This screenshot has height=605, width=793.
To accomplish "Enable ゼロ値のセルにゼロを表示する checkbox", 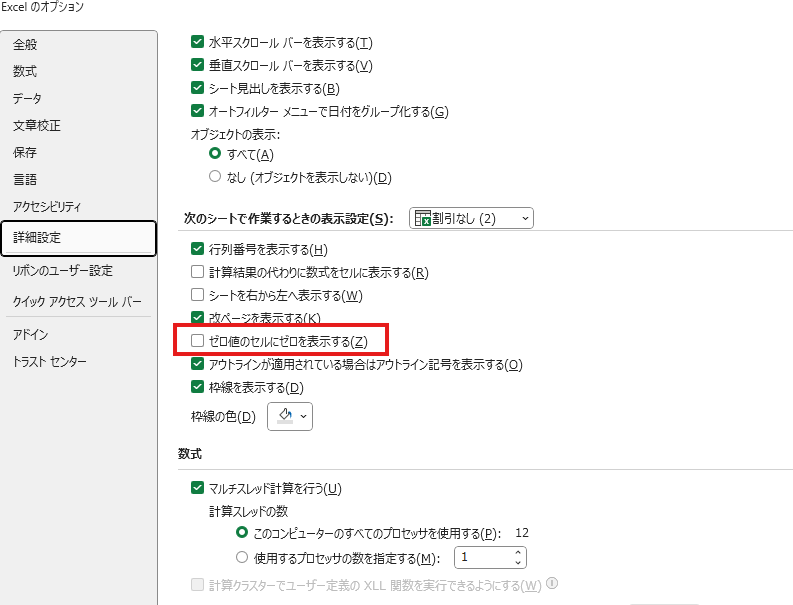I will [x=197, y=342].
